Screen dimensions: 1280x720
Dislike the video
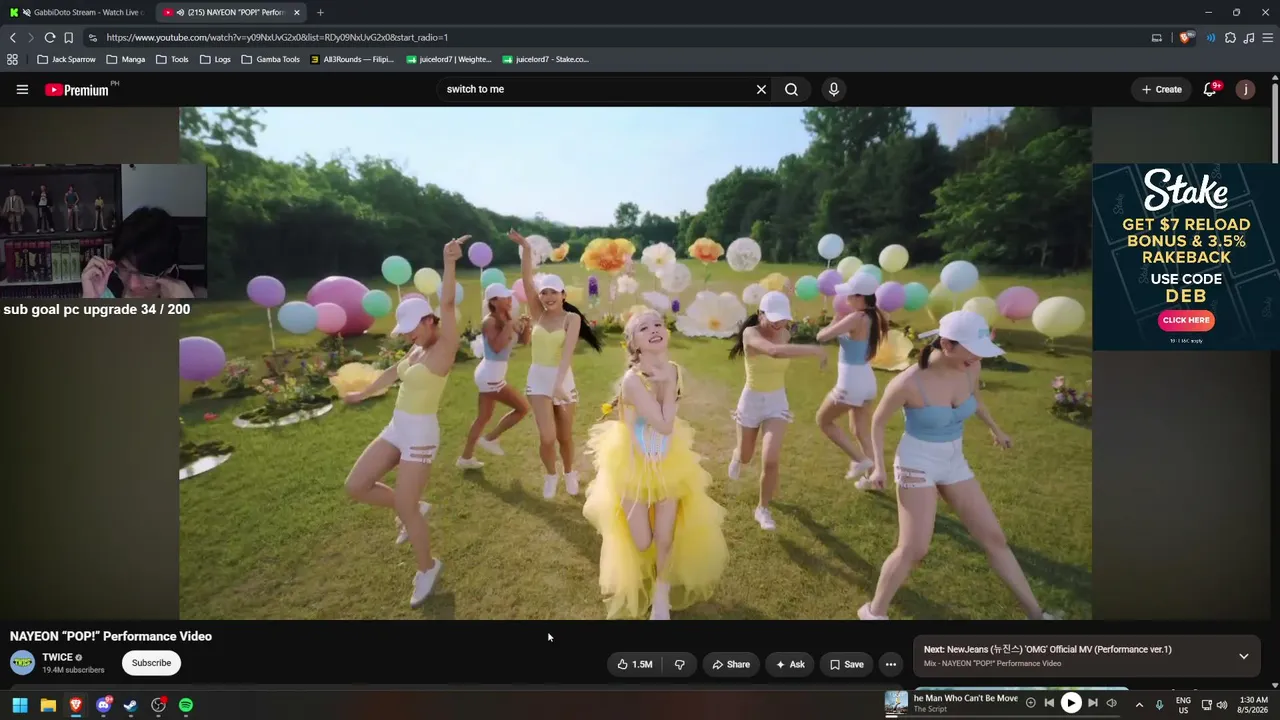pos(680,664)
